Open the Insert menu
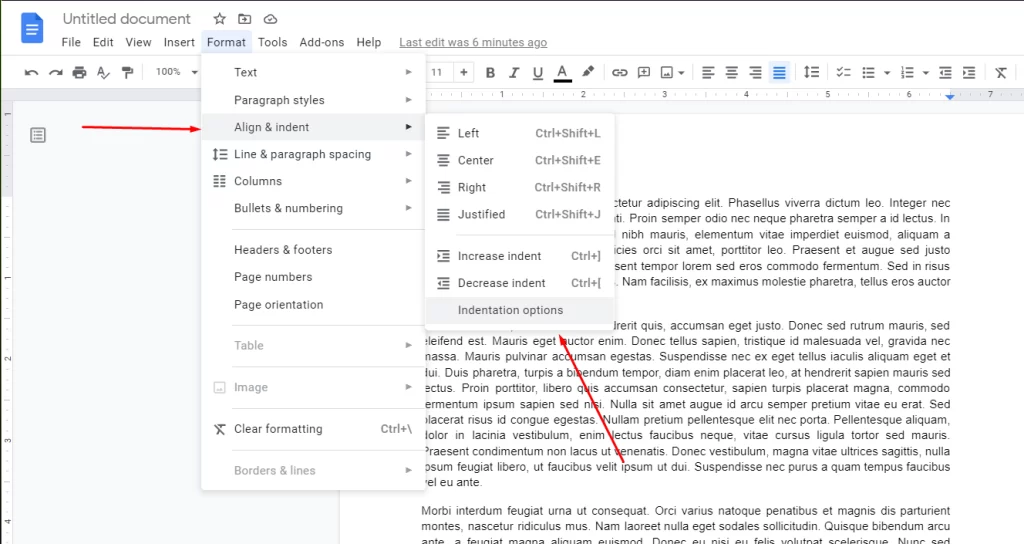 pos(179,42)
